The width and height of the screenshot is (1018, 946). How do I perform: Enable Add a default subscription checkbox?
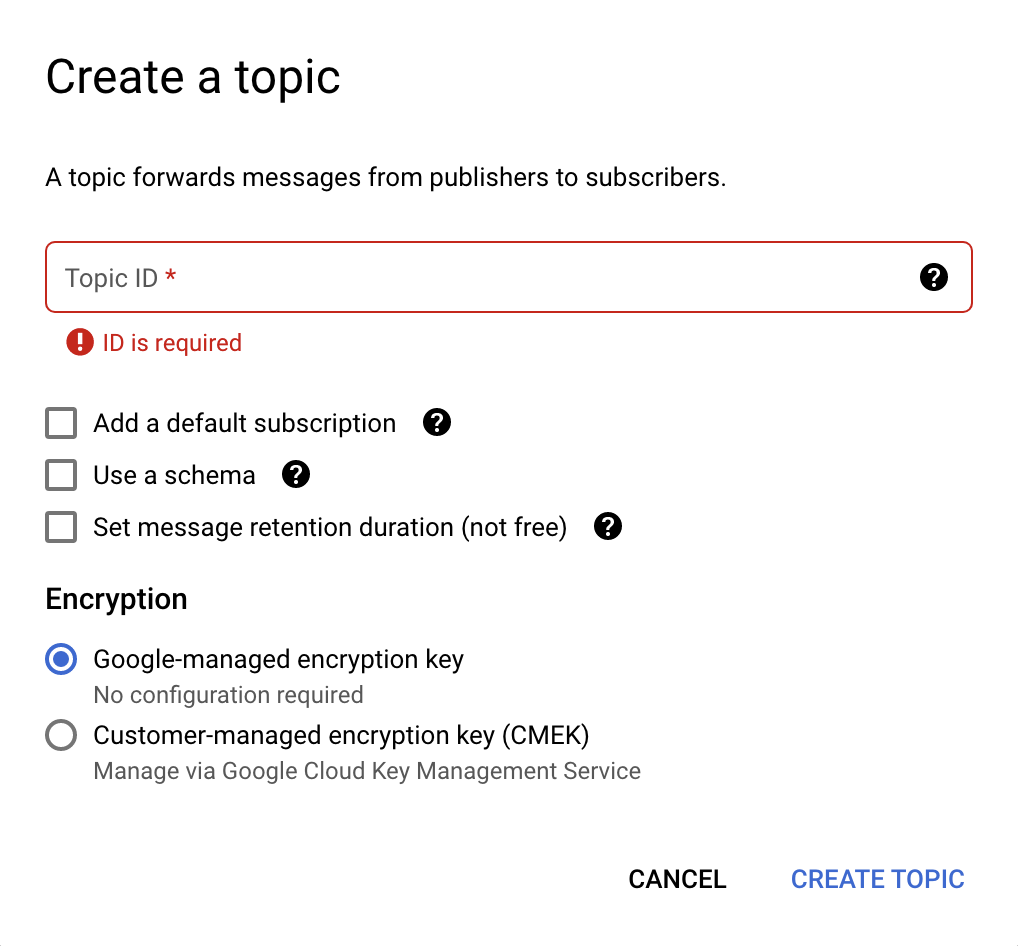pos(61,423)
